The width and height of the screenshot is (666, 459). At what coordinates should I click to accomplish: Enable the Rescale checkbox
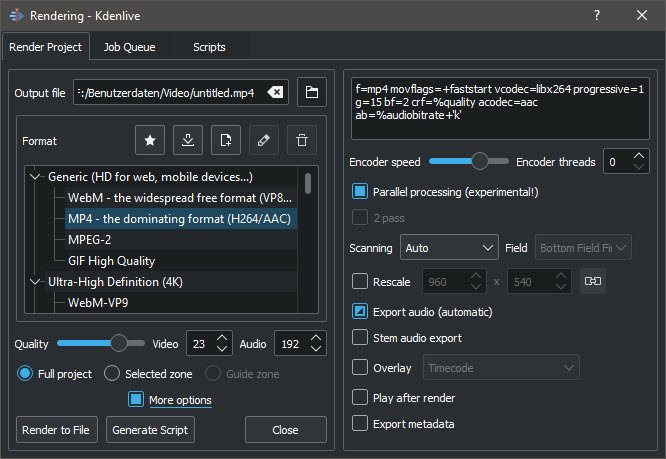tap(360, 282)
